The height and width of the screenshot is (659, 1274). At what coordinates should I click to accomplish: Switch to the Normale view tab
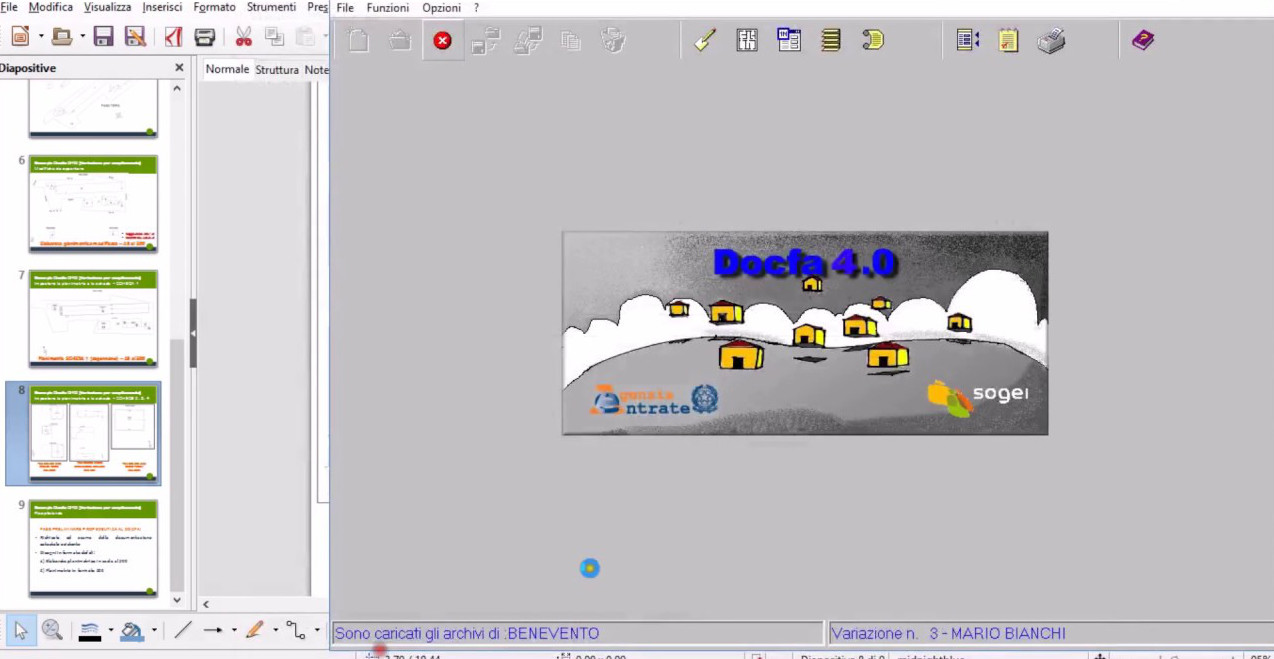pos(227,69)
